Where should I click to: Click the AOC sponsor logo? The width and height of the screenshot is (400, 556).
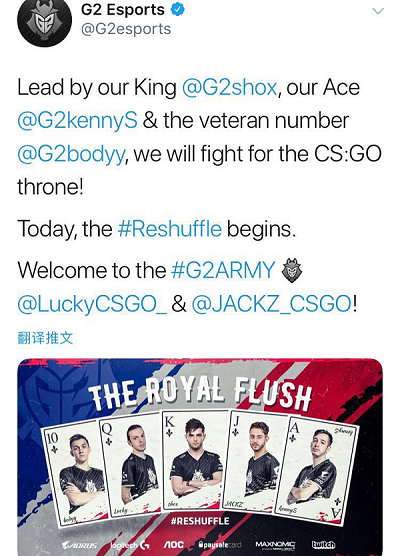point(174,544)
